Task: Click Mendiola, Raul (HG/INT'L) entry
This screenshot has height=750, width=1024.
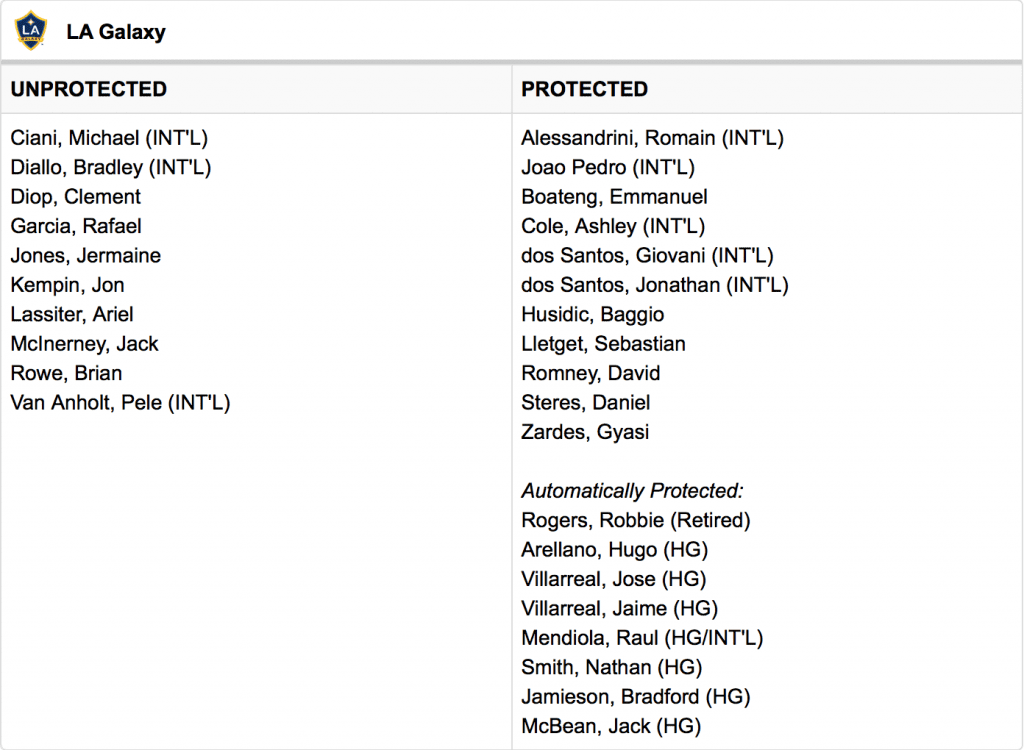Action: point(642,638)
